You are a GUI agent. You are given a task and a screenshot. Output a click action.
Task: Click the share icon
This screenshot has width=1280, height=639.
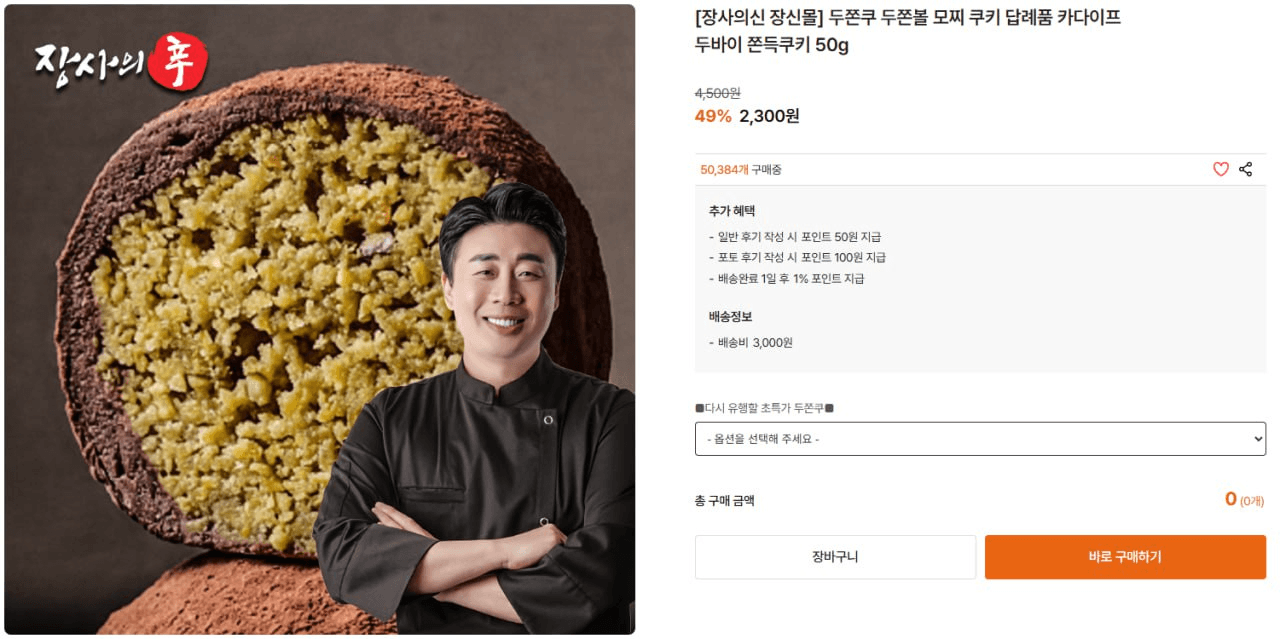(1246, 170)
